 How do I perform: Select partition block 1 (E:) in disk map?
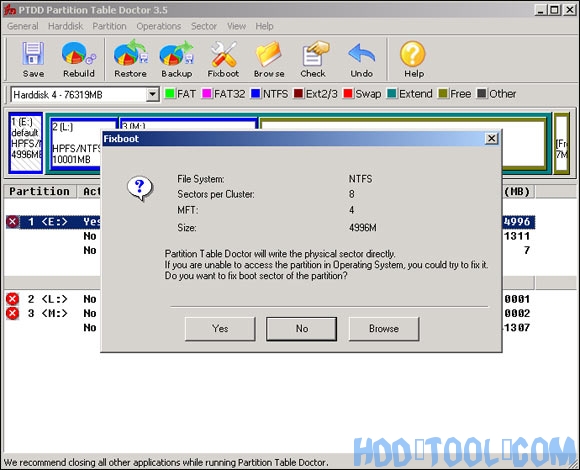pos(26,143)
